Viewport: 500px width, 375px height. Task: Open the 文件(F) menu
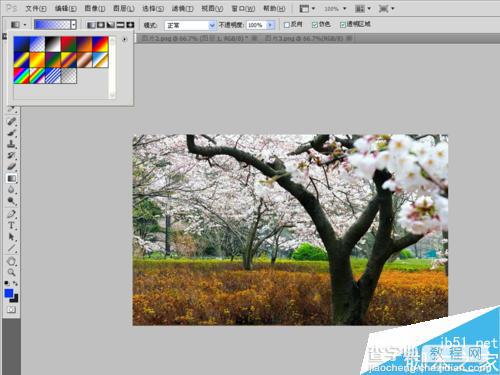pyautogui.click(x=36, y=8)
